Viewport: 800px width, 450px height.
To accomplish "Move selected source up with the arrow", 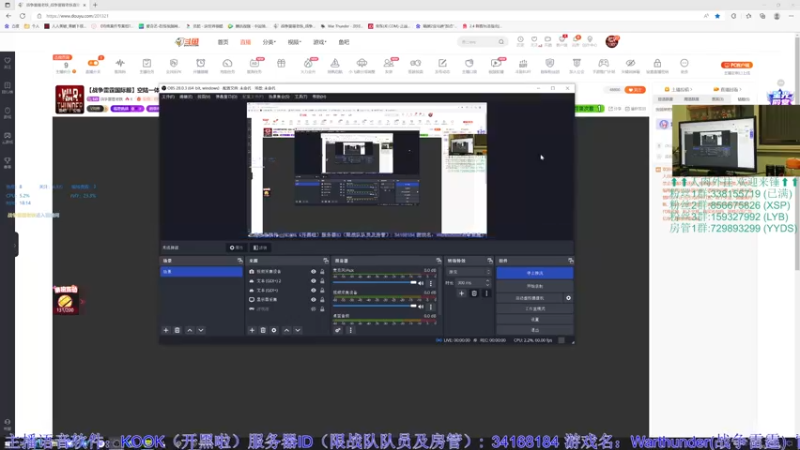I will [x=286, y=330].
